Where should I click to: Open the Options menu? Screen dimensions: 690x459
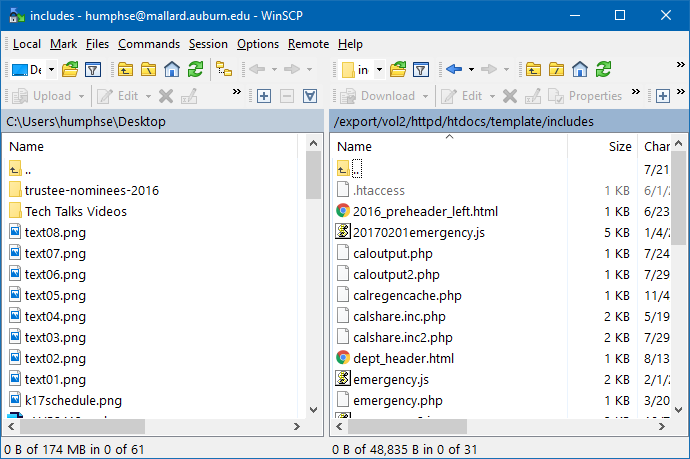(x=258, y=44)
